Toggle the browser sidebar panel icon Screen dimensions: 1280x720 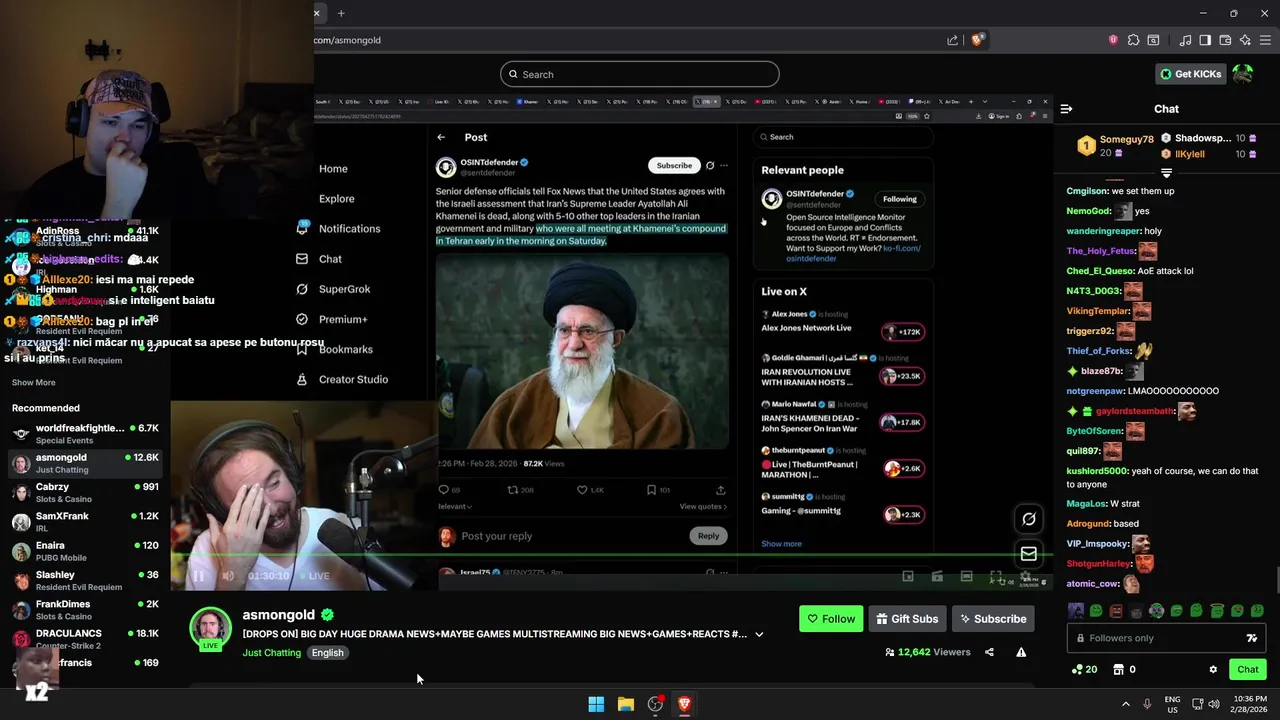pyautogui.click(x=1205, y=40)
